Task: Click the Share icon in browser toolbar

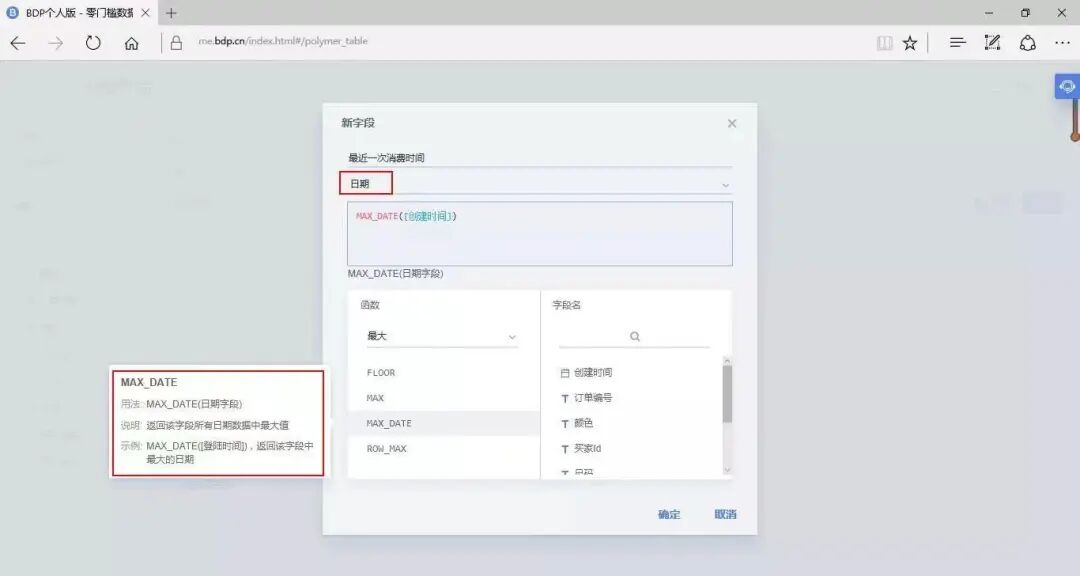Action: (x=1026, y=42)
